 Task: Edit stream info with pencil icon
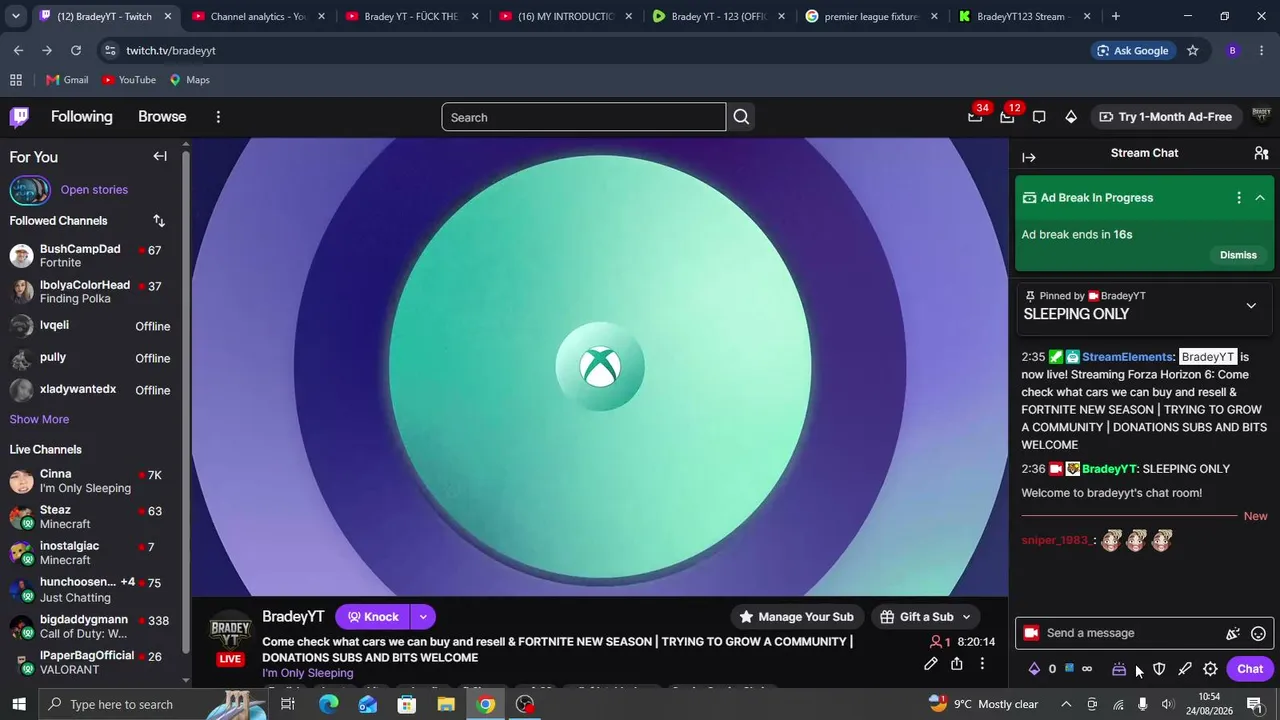coord(931,664)
